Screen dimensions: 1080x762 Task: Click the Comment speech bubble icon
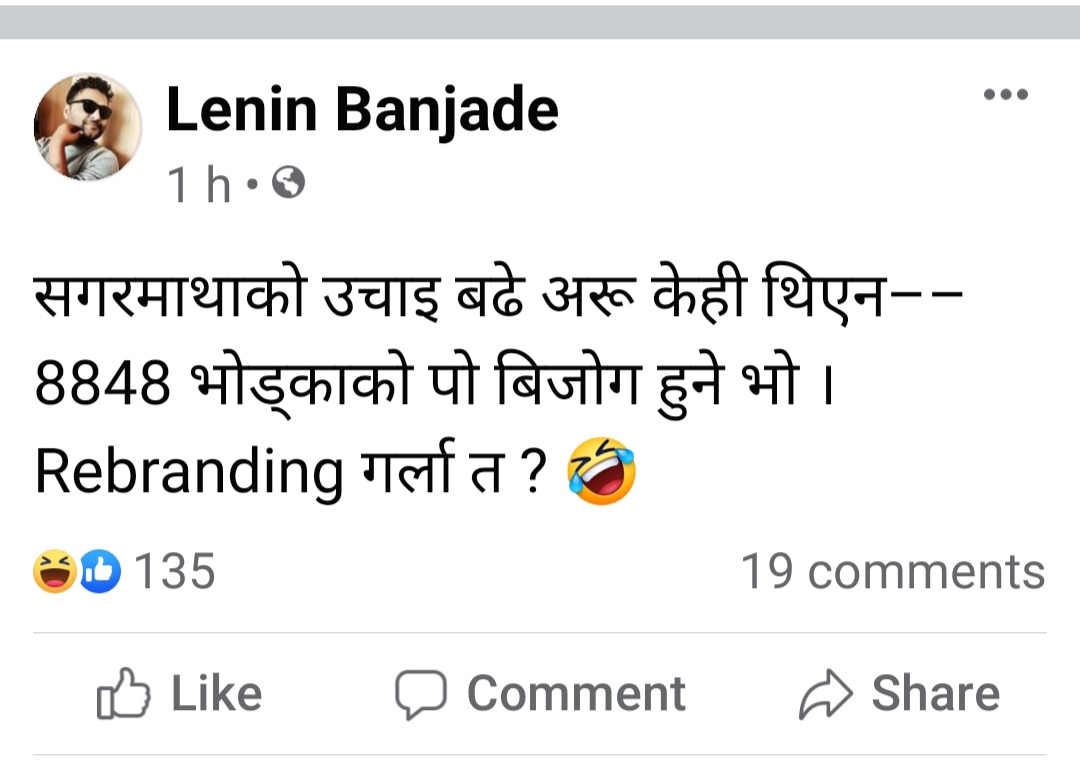pyautogui.click(x=420, y=694)
